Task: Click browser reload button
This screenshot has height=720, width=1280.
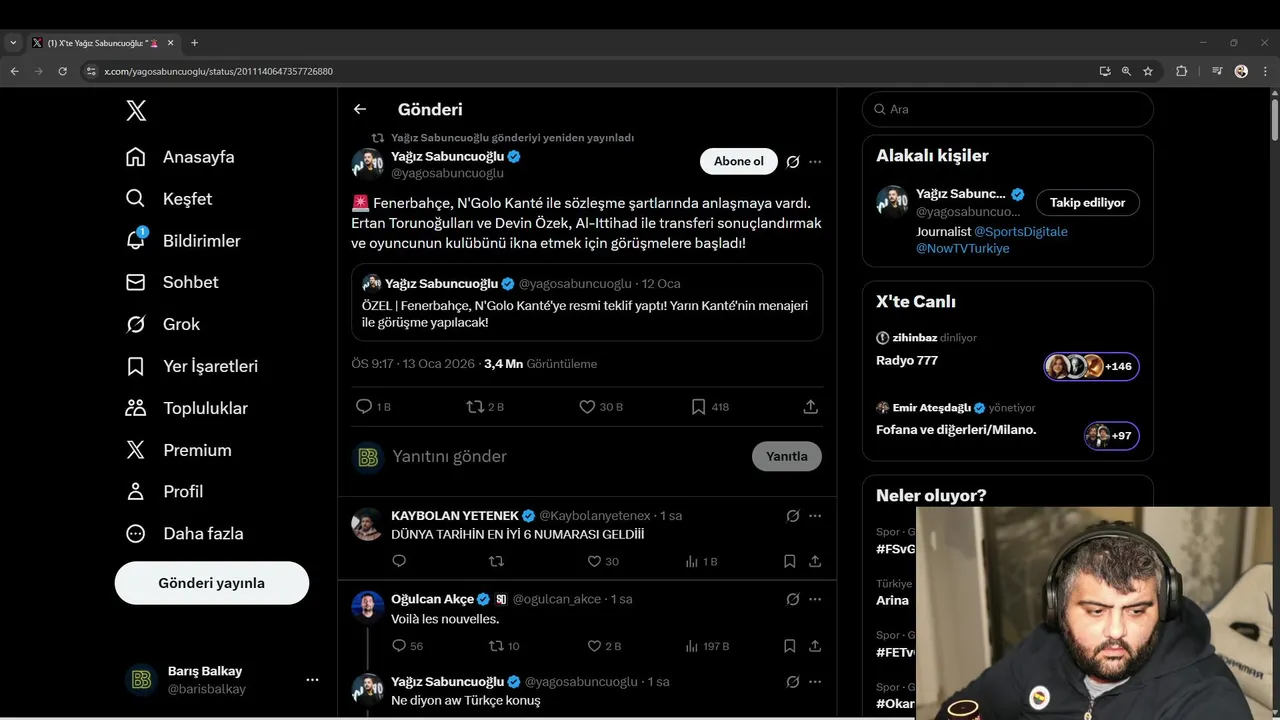Action: [x=62, y=71]
